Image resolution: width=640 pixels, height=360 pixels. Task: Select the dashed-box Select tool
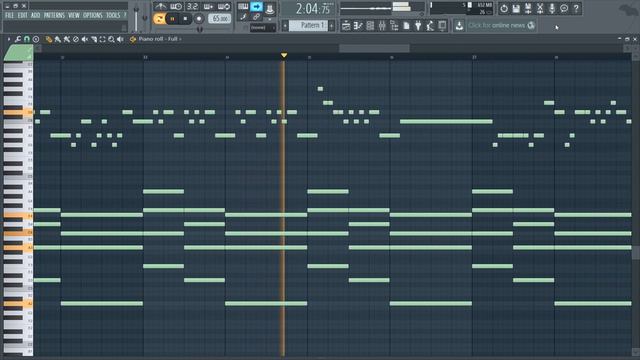tap(102, 39)
